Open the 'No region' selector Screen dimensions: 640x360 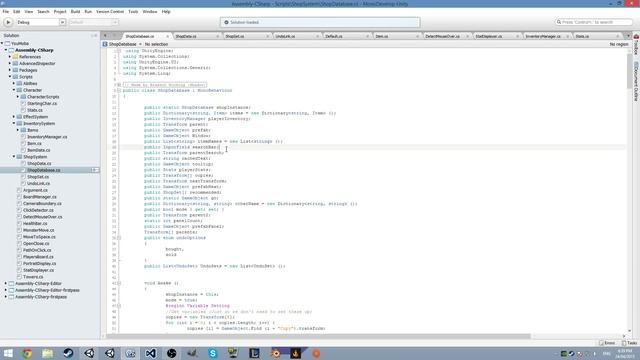619,44
